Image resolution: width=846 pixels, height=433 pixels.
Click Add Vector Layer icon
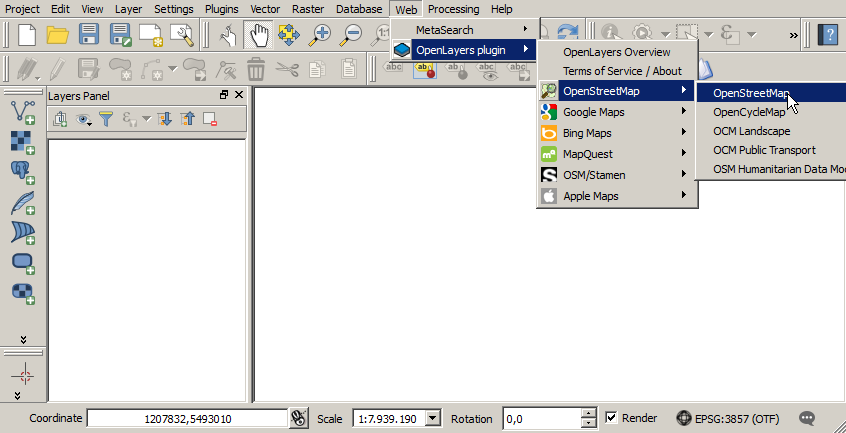[x=23, y=112]
